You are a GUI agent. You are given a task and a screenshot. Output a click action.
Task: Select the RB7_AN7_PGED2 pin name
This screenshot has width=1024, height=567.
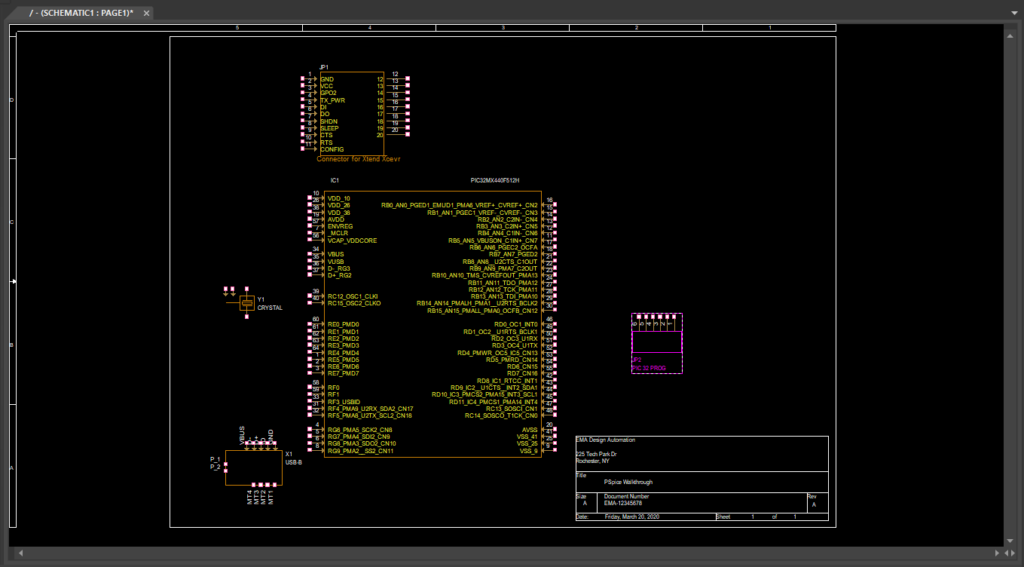(513, 255)
